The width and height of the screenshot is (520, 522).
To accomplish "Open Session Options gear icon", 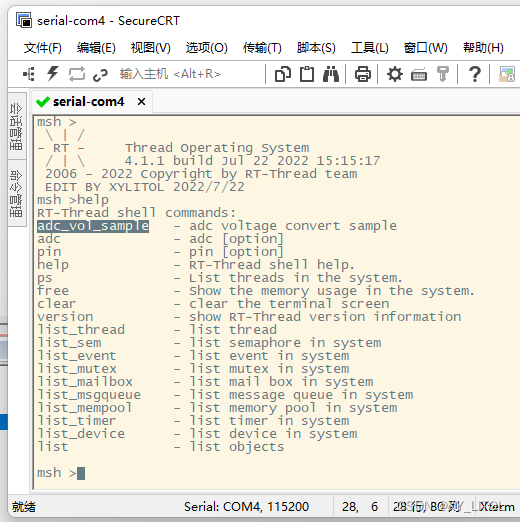I will [x=395, y=74].
